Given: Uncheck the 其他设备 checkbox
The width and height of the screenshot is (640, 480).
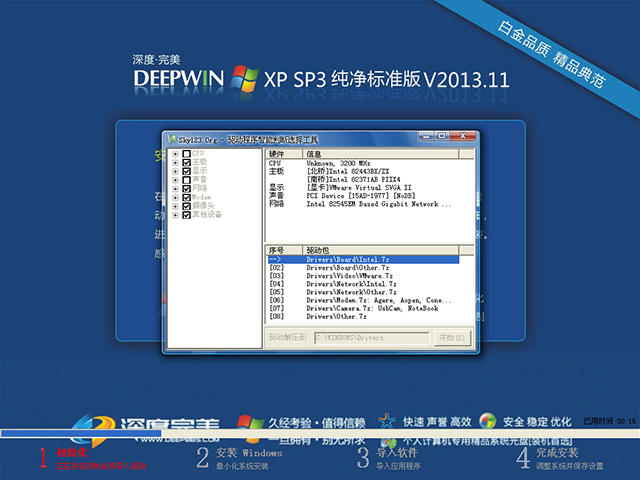Looking at the screenshot, I should pyautogui.click(x=187, y=215).
